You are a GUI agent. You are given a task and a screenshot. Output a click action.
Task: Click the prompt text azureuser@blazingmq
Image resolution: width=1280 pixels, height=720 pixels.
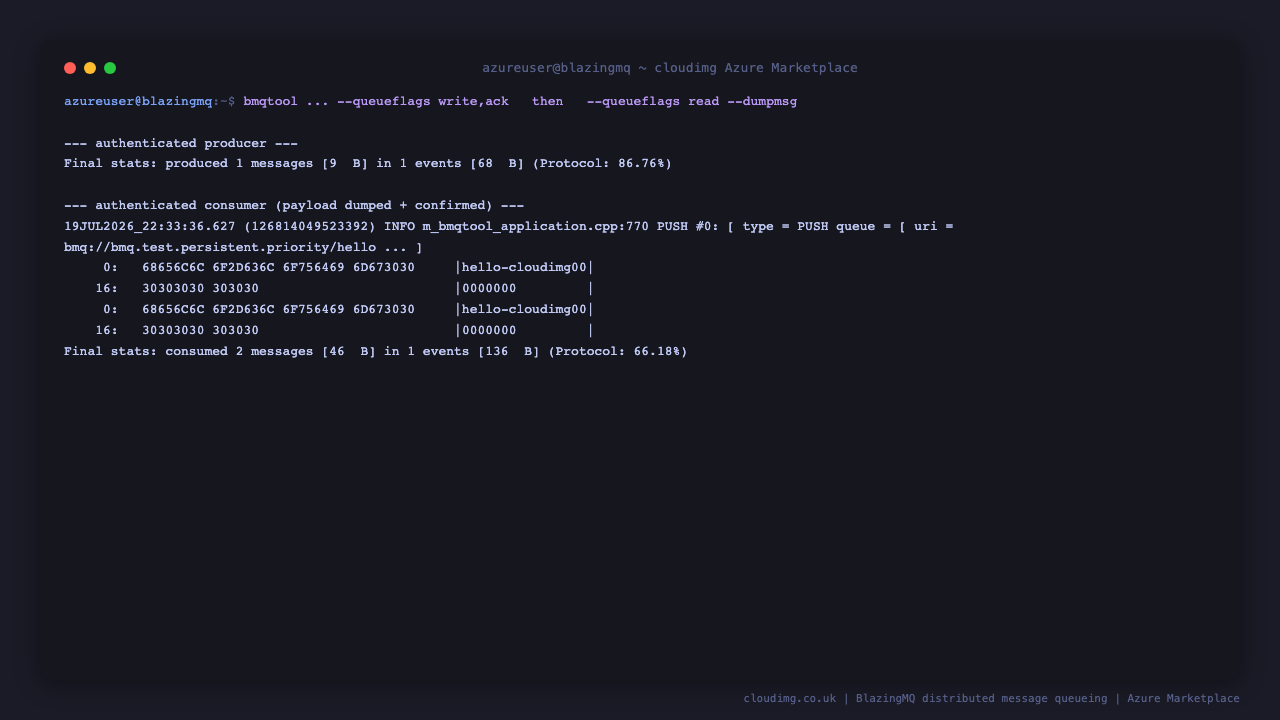click(138, 102)
